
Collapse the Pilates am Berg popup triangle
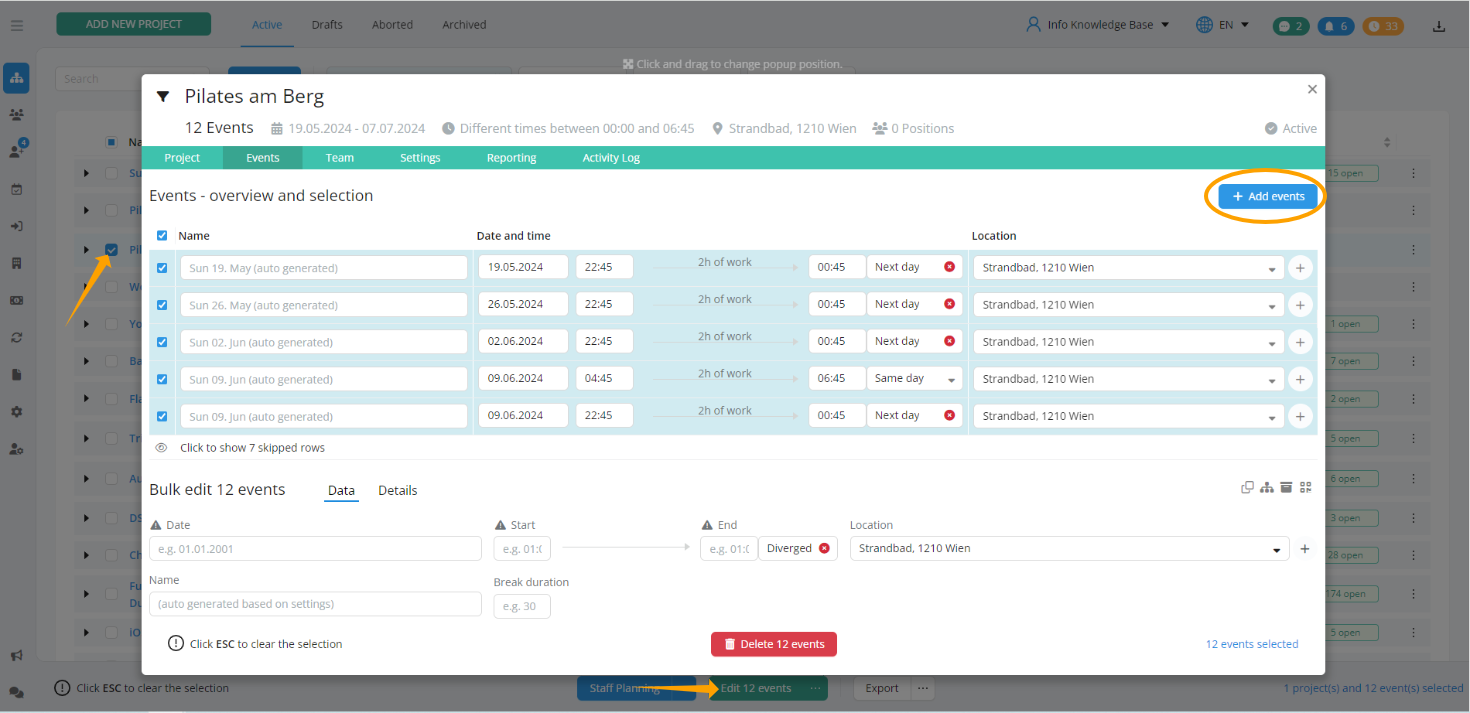coord(163,97)
